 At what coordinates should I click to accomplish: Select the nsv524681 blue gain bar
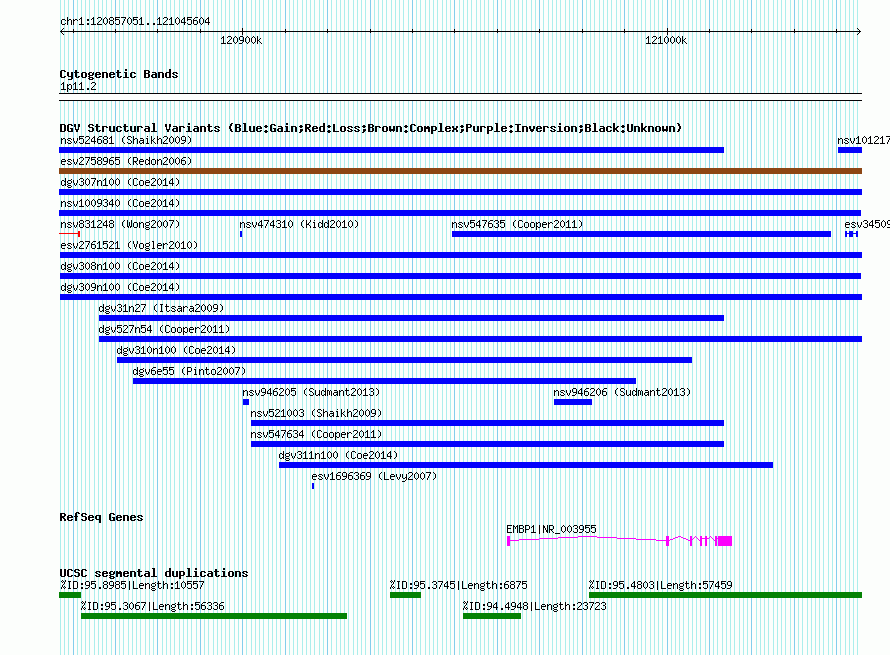(392, 150)
